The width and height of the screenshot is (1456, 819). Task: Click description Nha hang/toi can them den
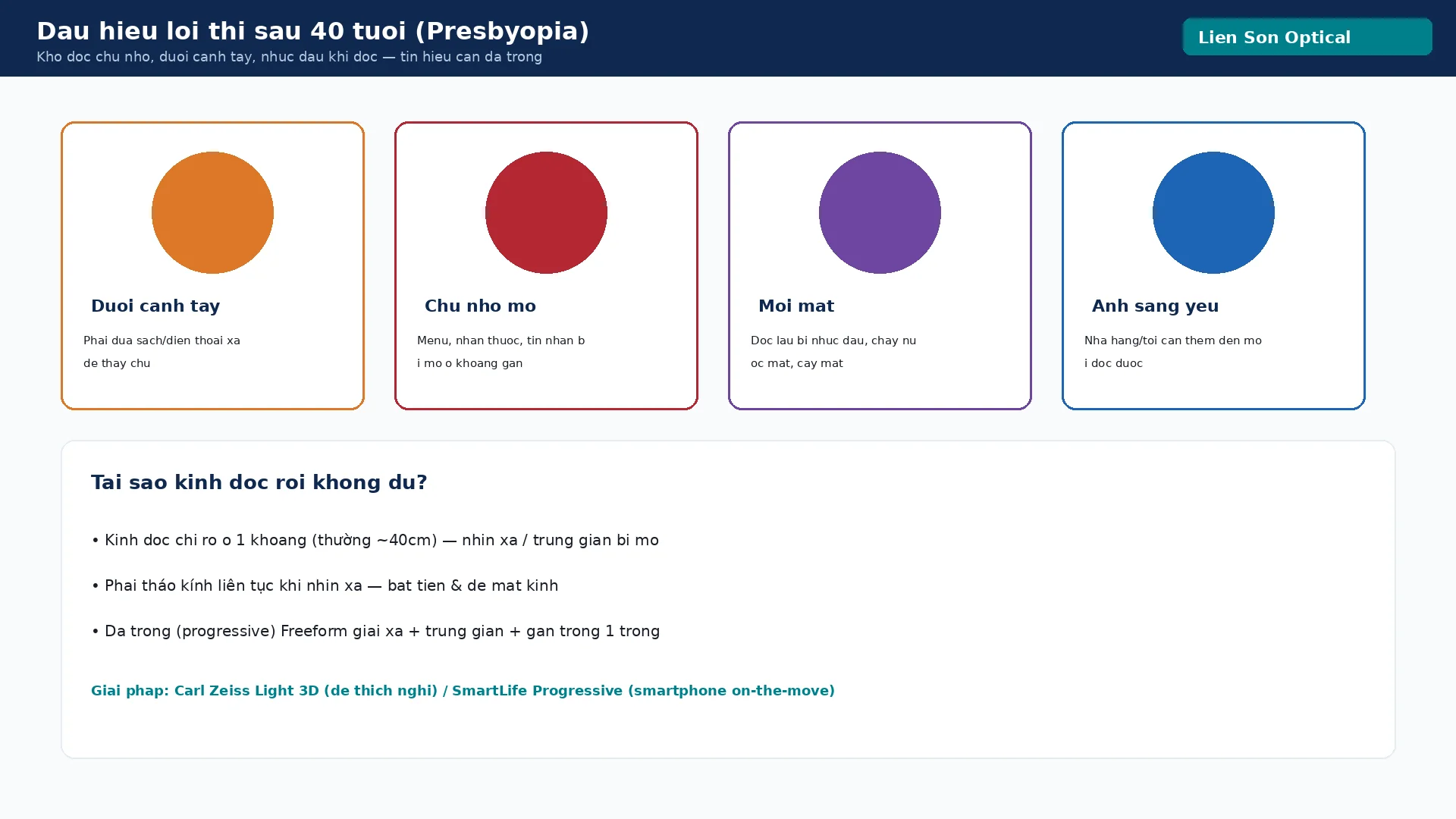(x=1173, y=352)
